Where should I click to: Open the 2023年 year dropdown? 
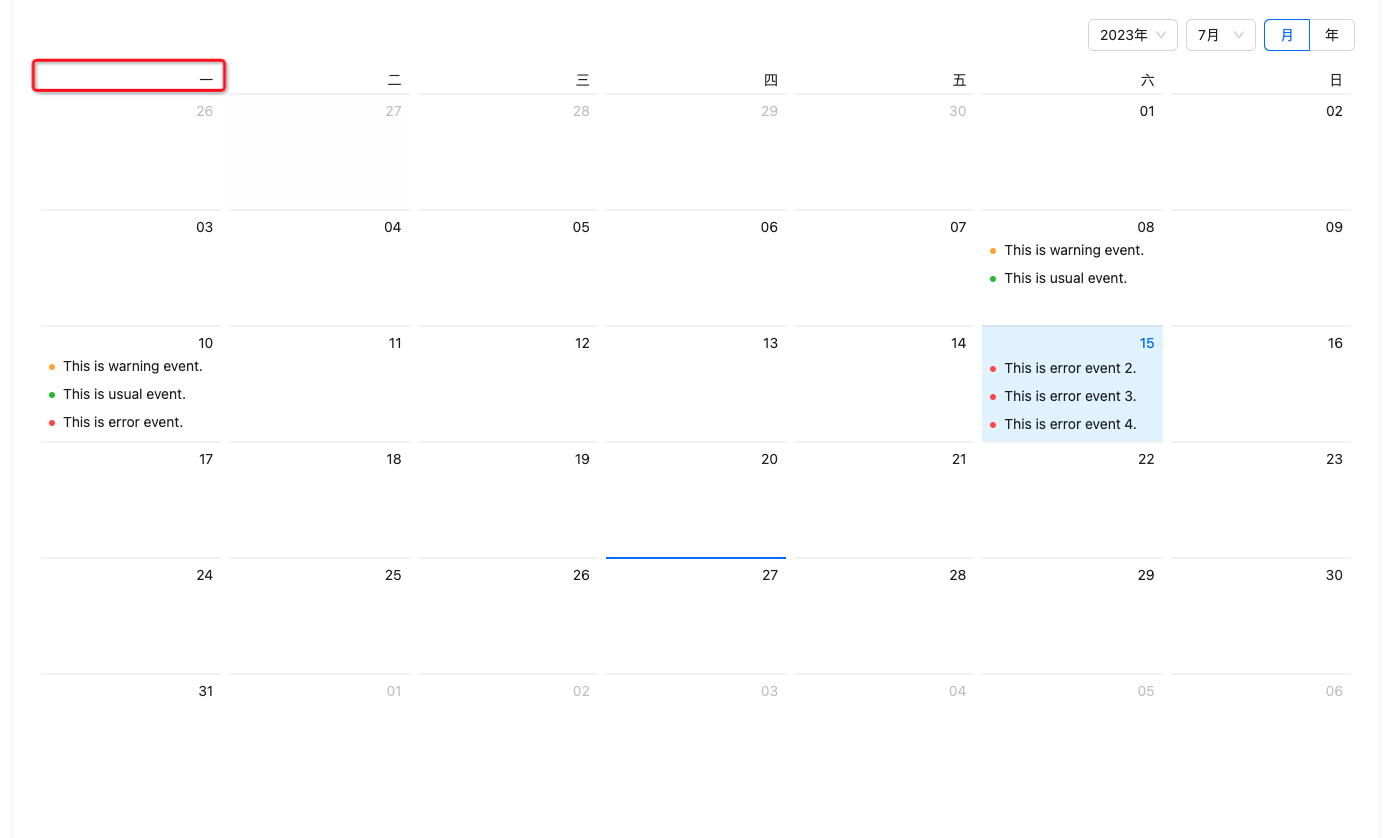tap(1132, 34)
